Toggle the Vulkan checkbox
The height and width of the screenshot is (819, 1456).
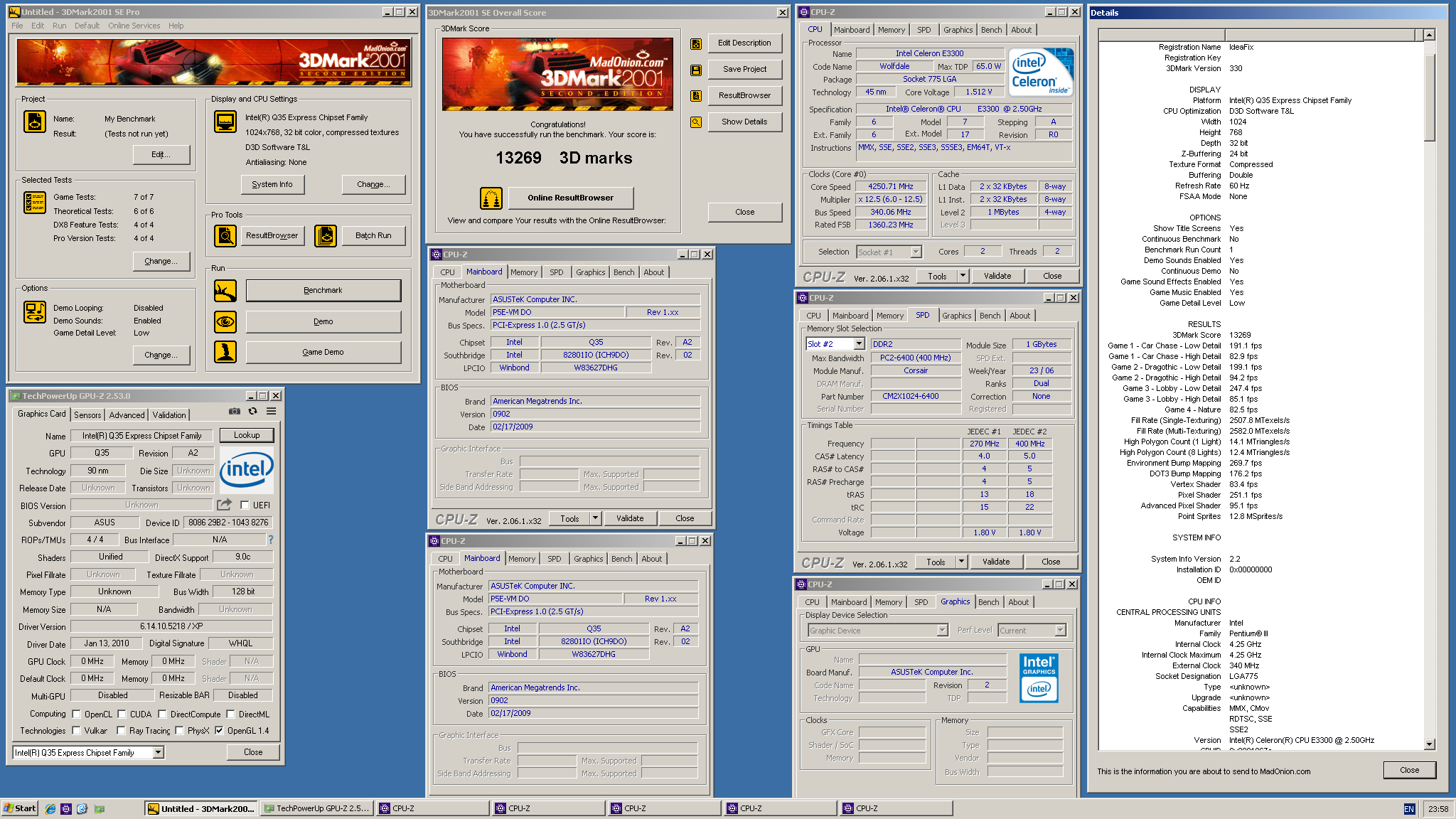coord(76,730)
